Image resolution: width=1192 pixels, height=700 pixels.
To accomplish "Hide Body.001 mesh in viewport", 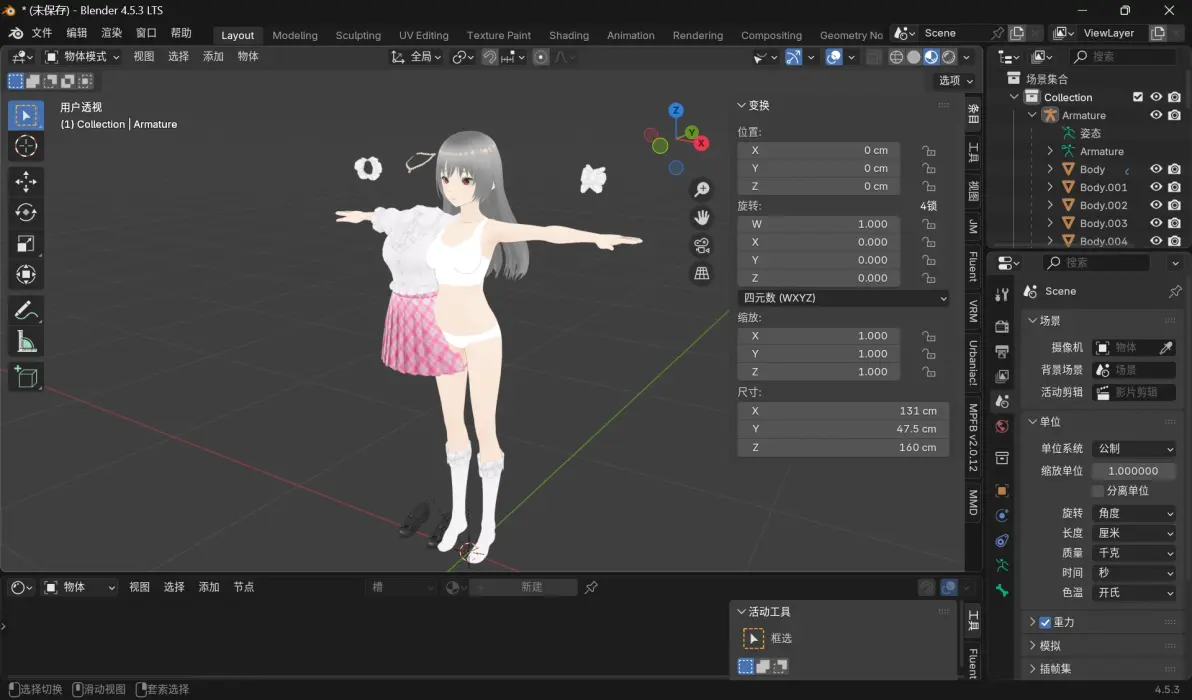I will click(1156, 187).
